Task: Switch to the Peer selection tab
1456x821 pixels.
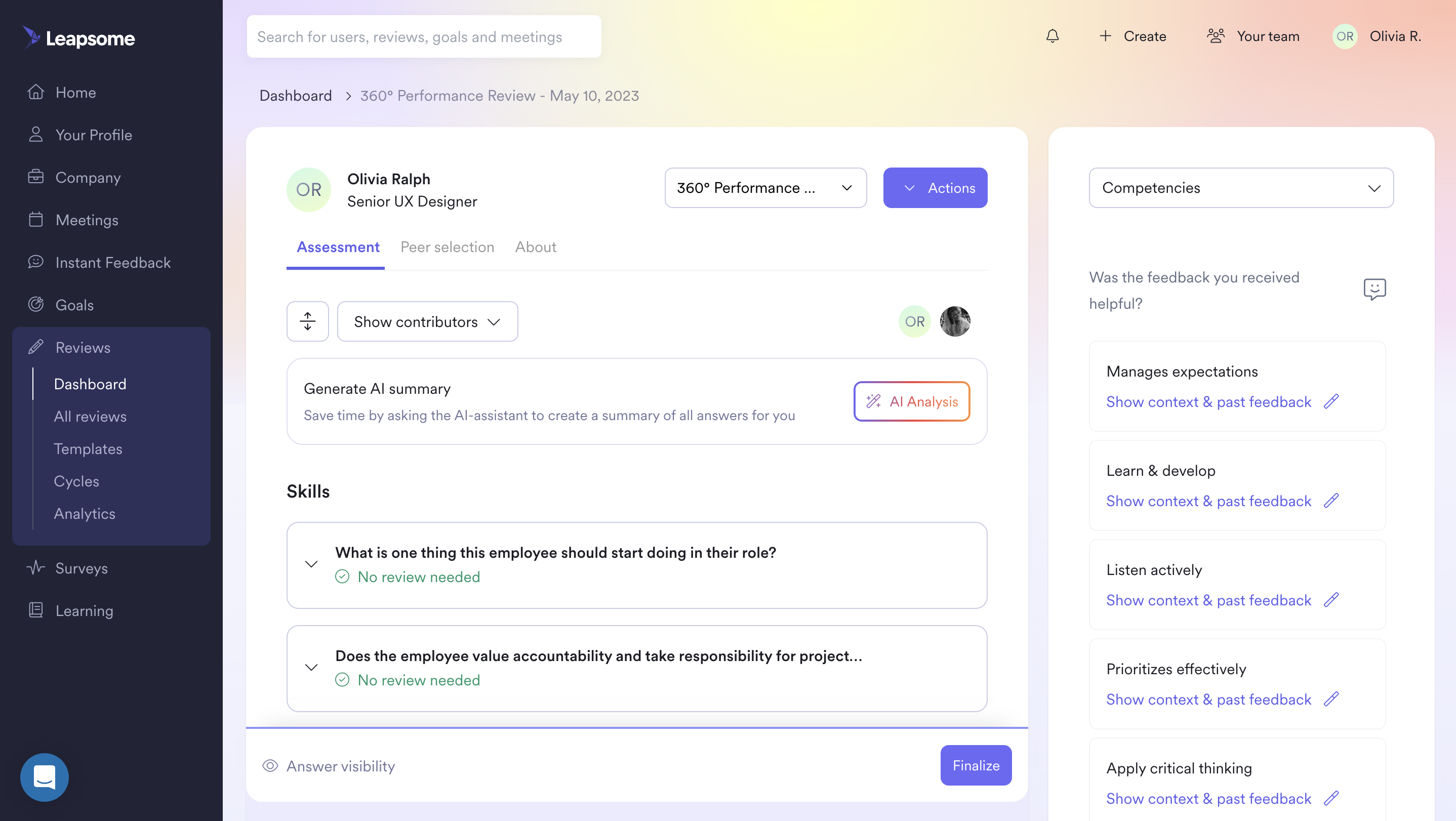Action: point(447,247)
